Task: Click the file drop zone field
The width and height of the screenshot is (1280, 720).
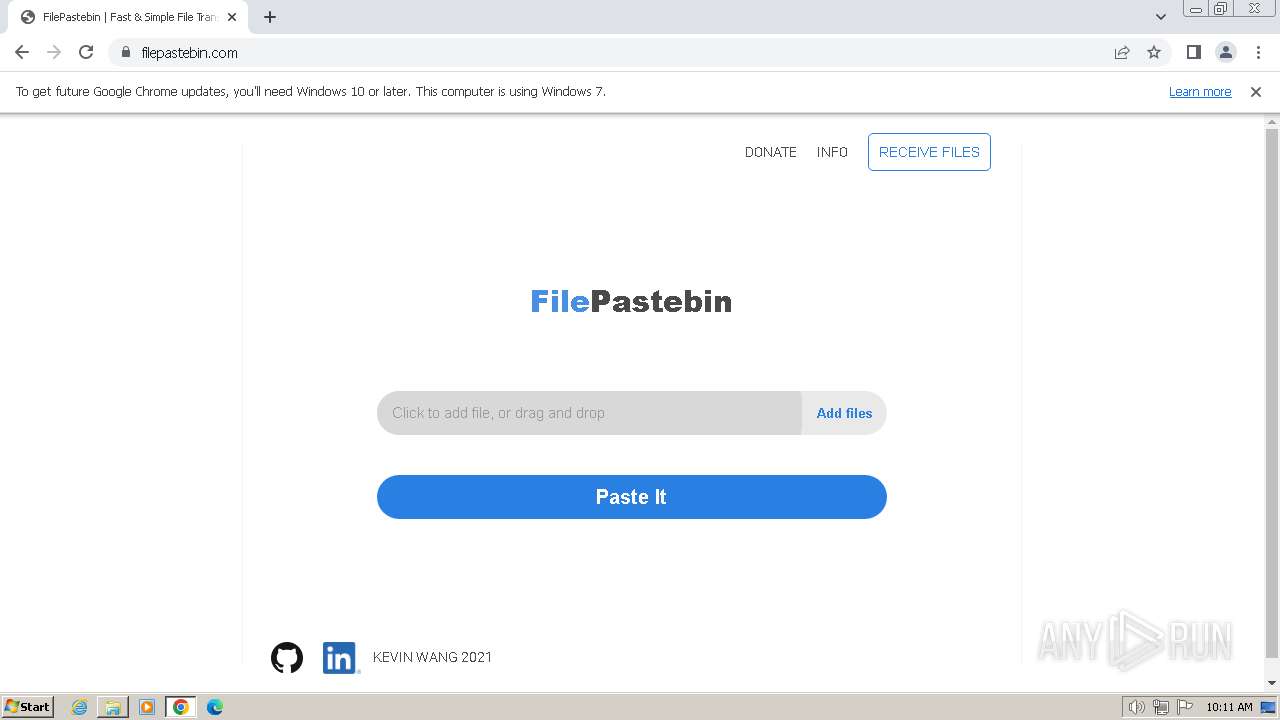Action: [x=589, y=413]
